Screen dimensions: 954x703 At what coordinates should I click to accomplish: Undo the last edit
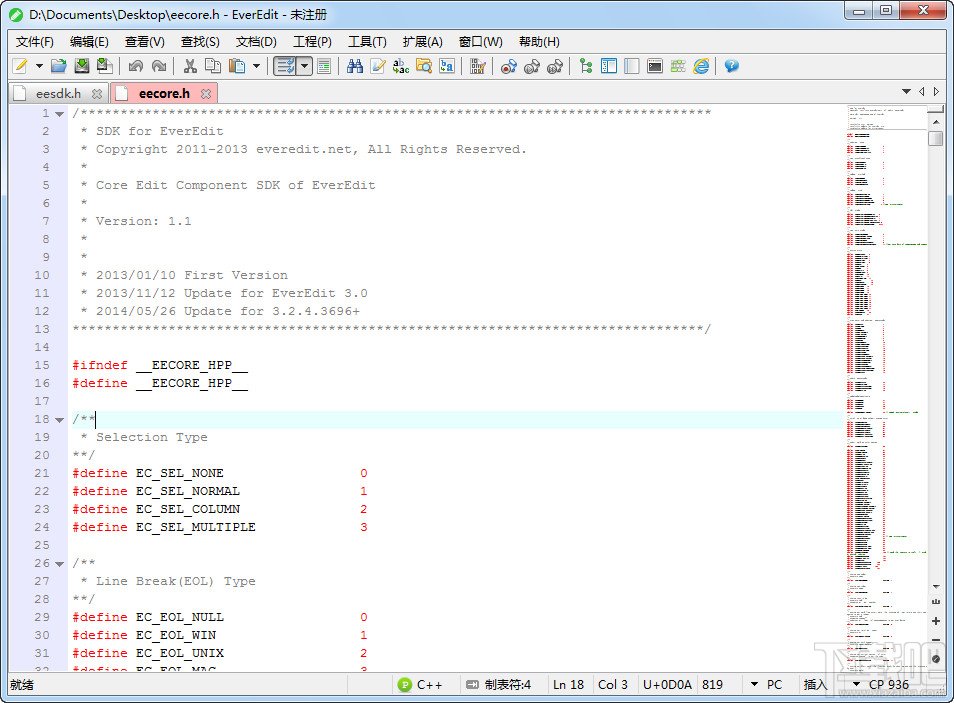tap(136, 66)
